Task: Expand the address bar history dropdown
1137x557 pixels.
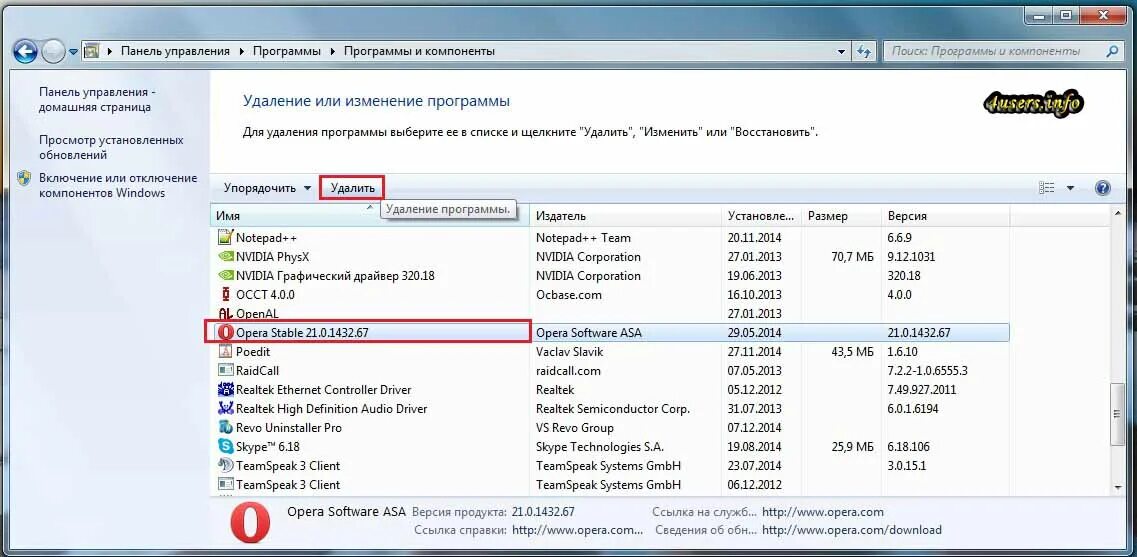Action: (840, 51)
